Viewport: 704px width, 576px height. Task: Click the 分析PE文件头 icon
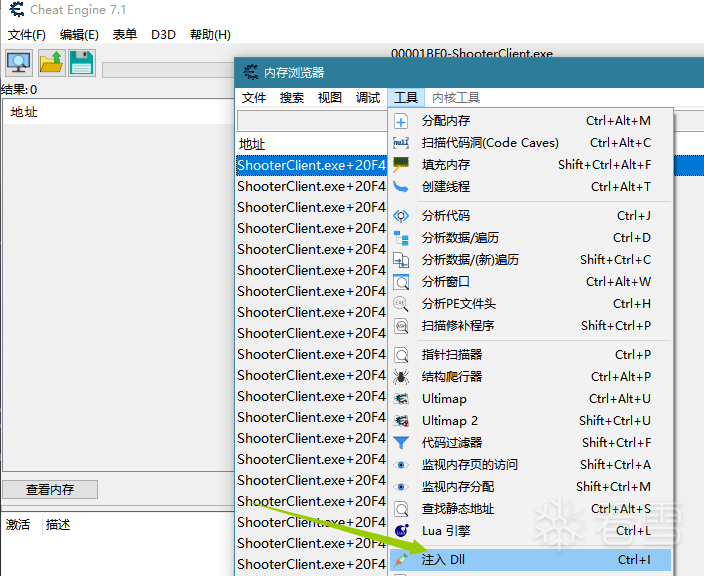(x=401, y=304)
